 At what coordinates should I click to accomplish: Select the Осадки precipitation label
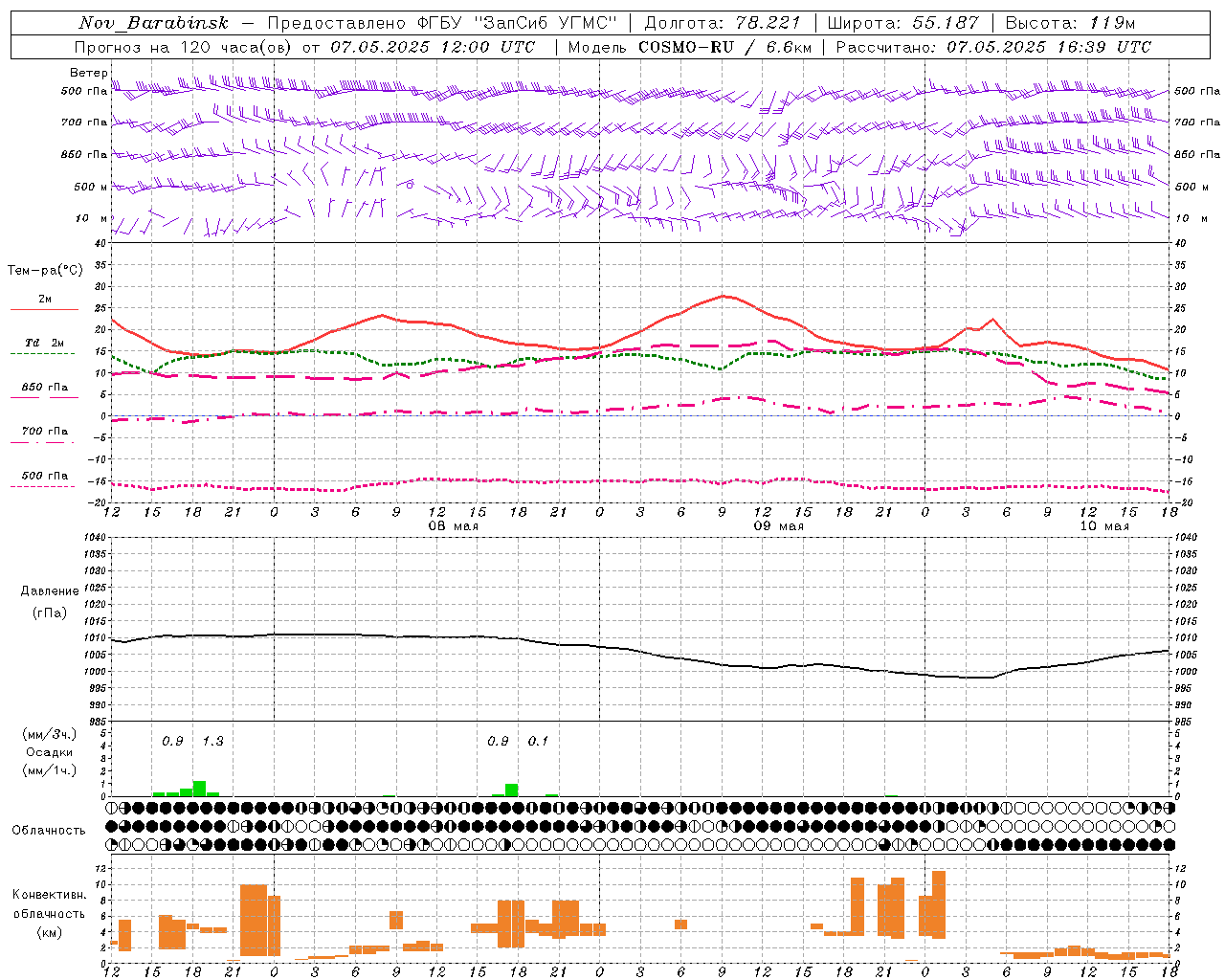click(50, 752)
